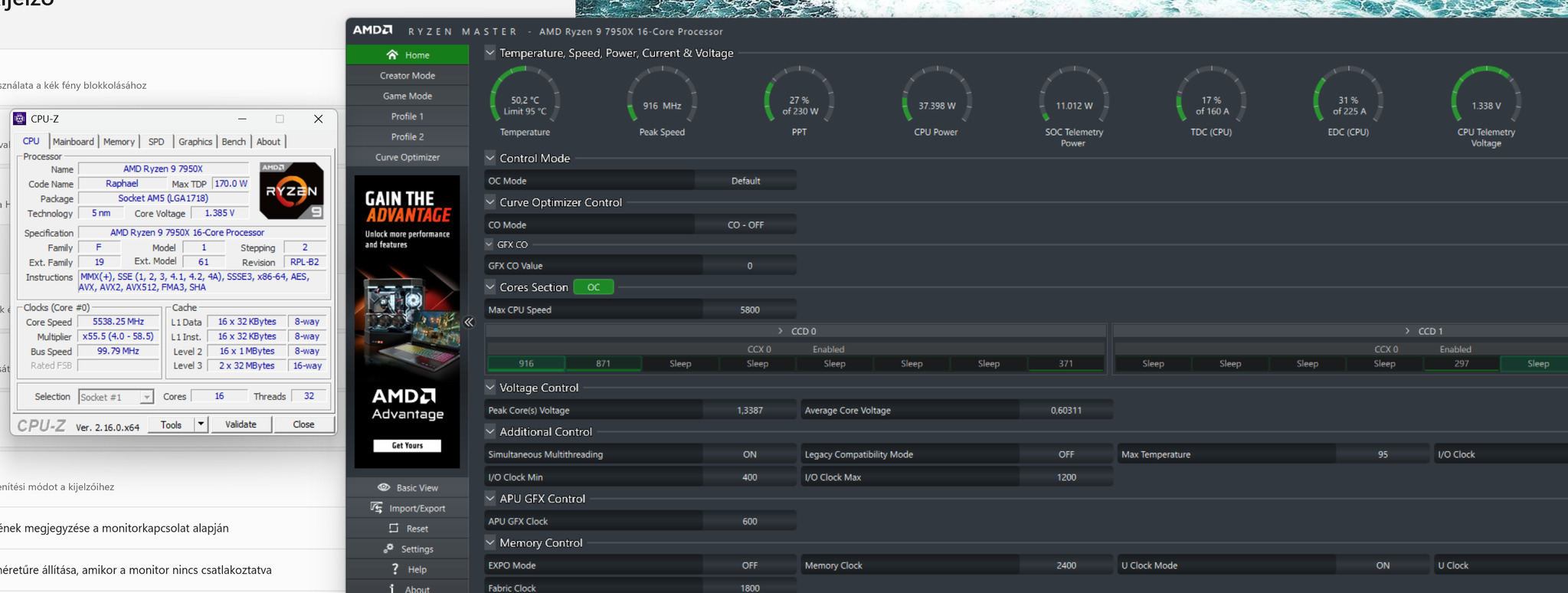Switch to Graphics tab in CPU-Z
The height and width of the screenshot is (593, 1568).
coord(195,142)
